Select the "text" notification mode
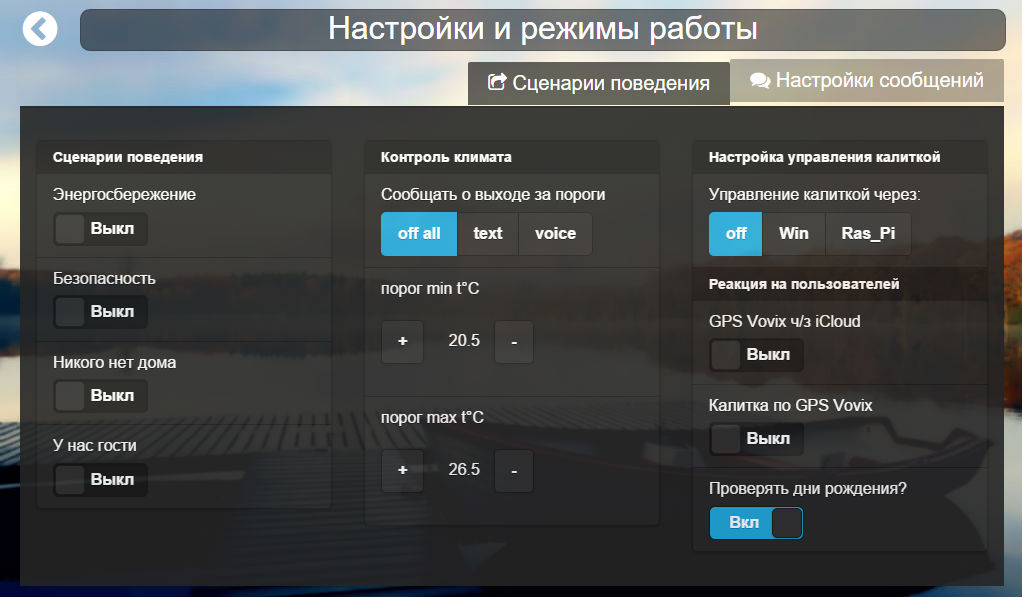The width and height of the screenshot is (1022, 597). pyautogui.click(x=488, y=234)
